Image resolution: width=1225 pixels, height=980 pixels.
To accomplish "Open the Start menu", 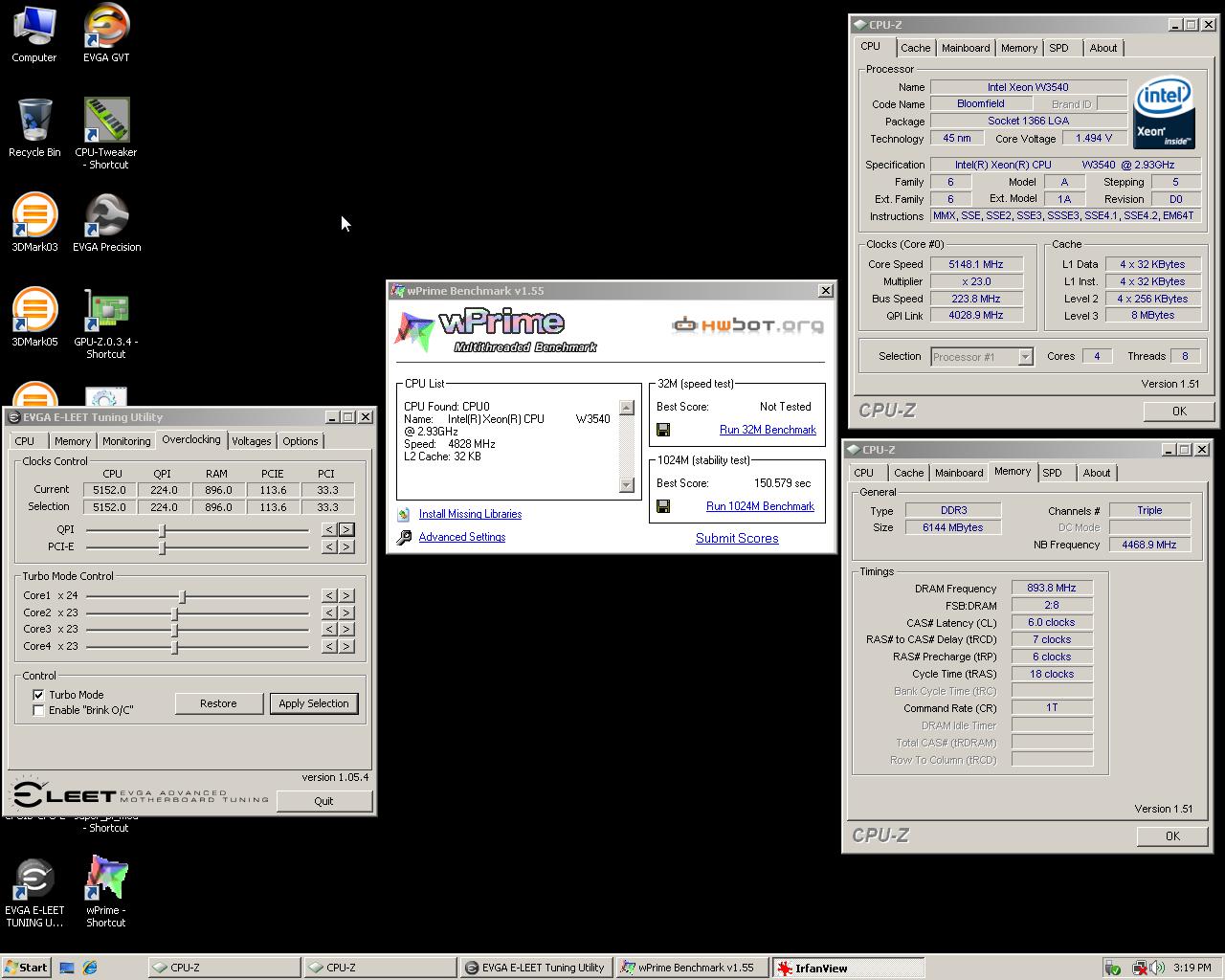I will (x=26, y=968).
